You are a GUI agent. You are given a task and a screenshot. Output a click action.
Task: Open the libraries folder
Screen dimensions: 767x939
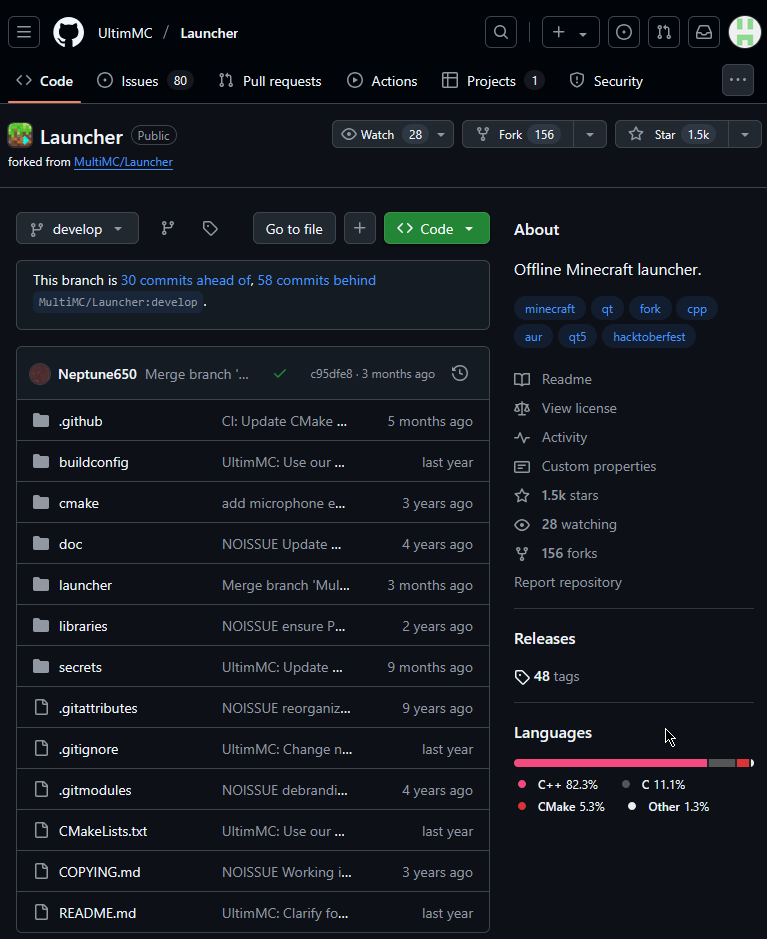83,626
